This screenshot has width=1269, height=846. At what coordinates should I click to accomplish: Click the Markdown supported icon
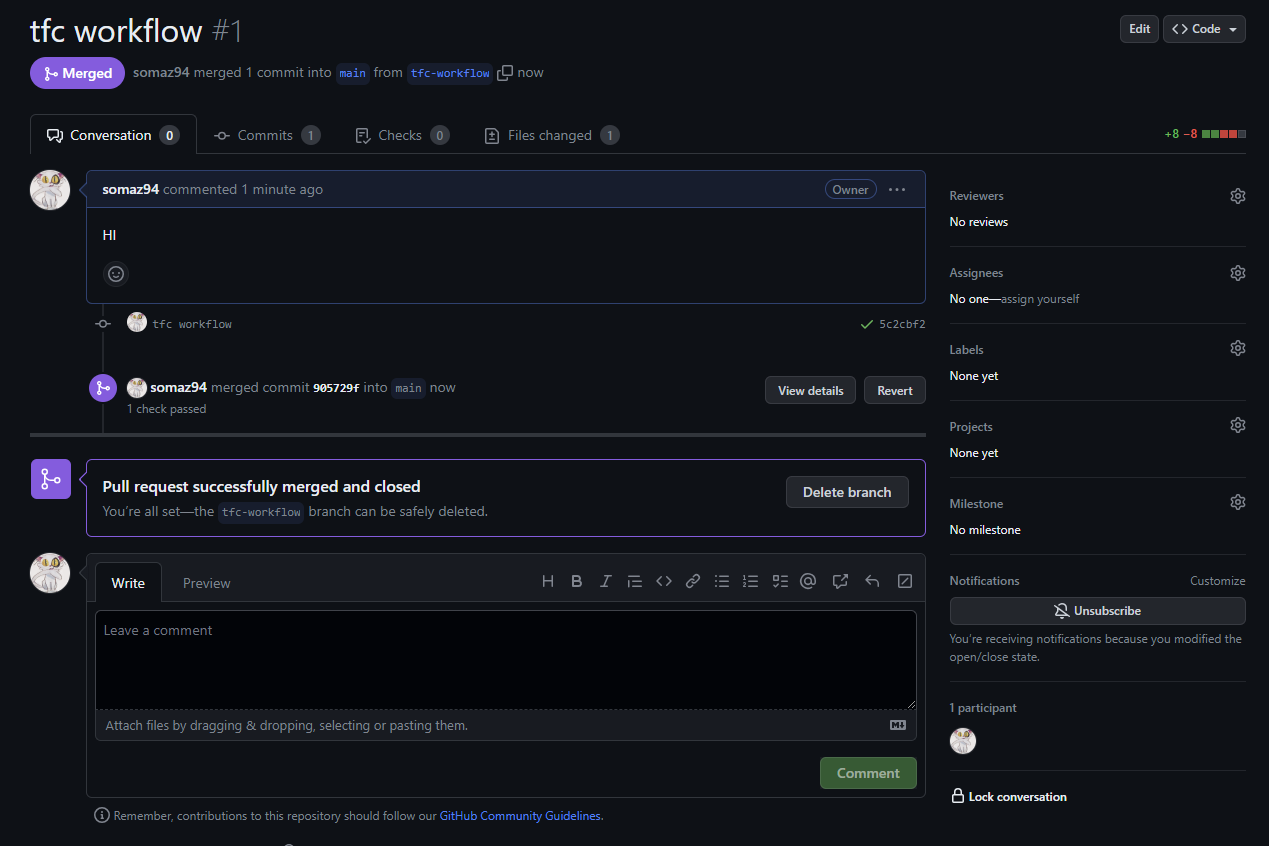coord(897,725)
